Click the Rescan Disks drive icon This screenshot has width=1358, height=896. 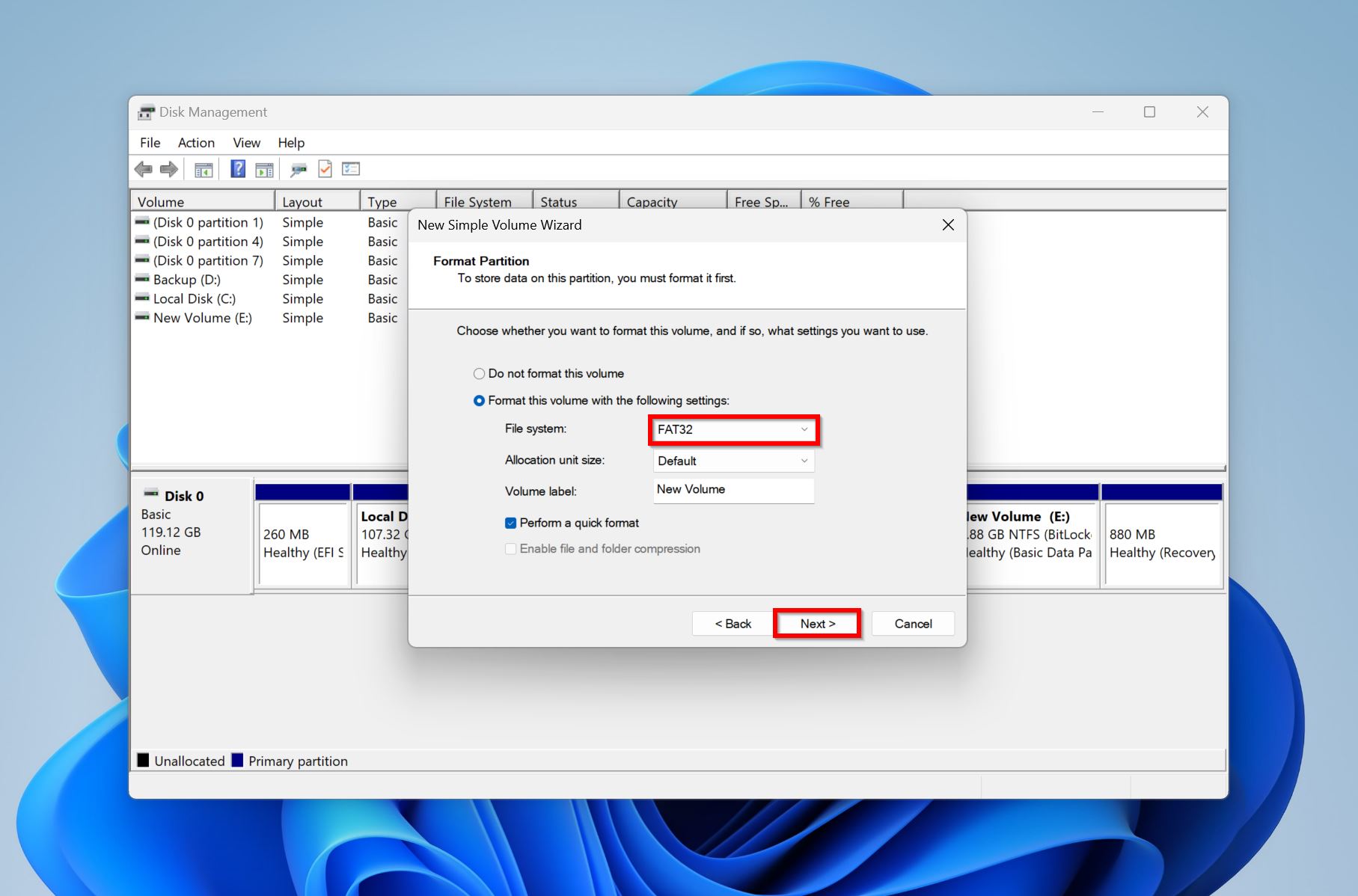[299, 170]
